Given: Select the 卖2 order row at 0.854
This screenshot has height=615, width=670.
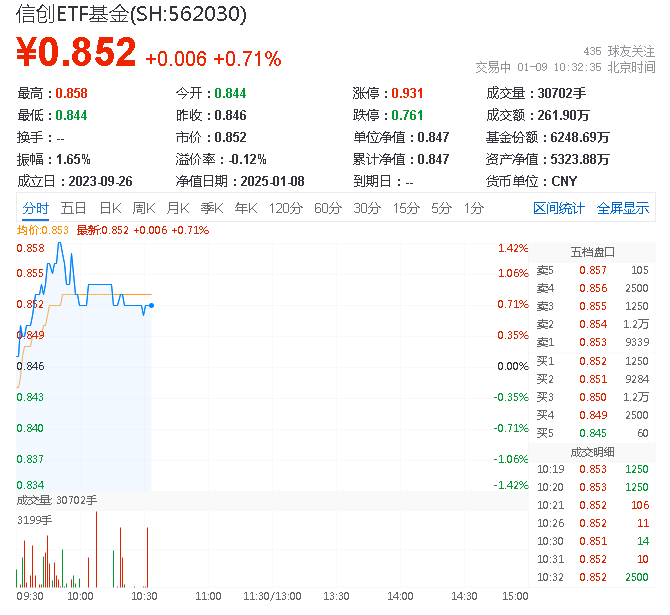Looking at the screenshot, I should point(592,324).
